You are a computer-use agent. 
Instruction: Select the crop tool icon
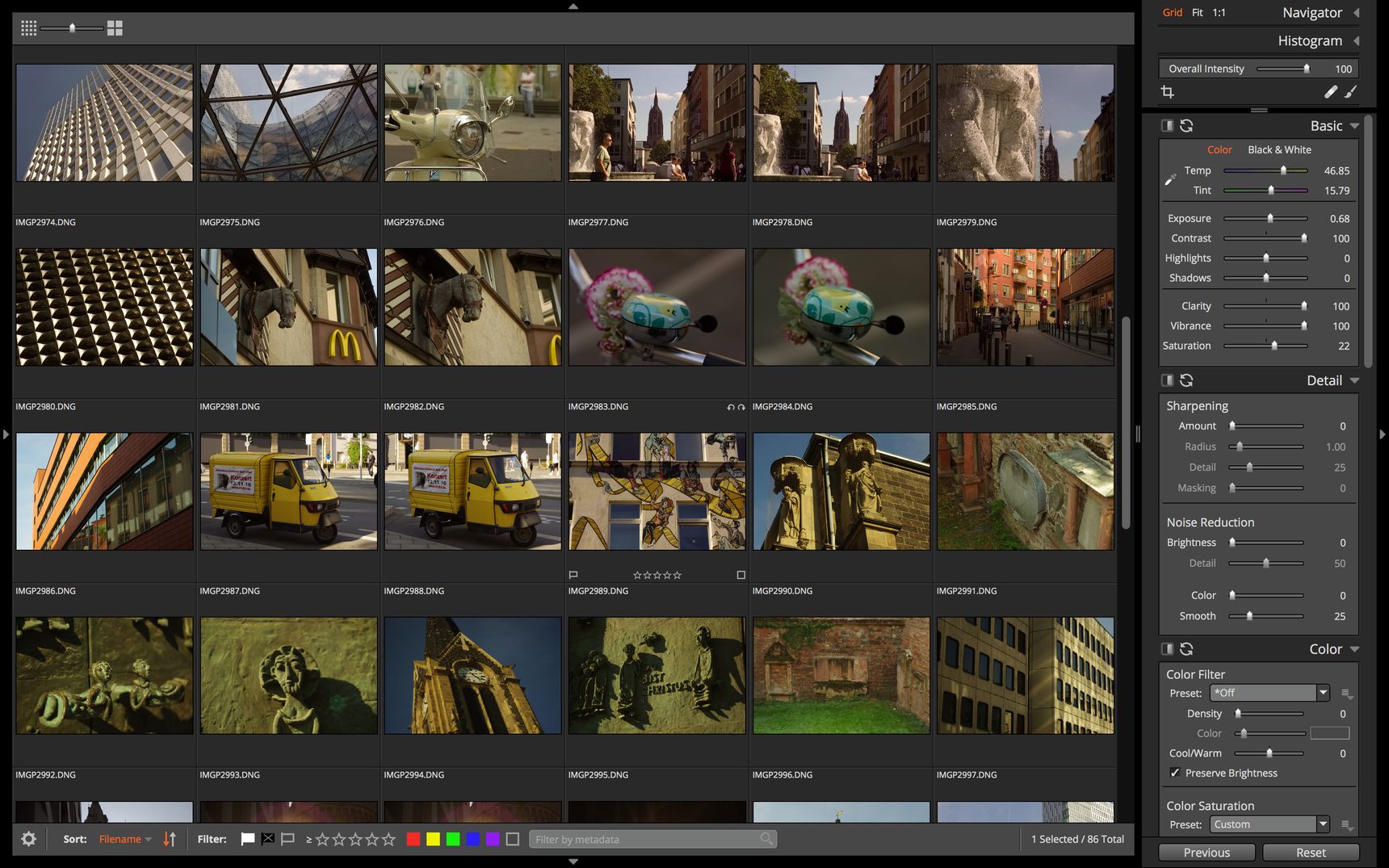click(x=1168, y=92)
